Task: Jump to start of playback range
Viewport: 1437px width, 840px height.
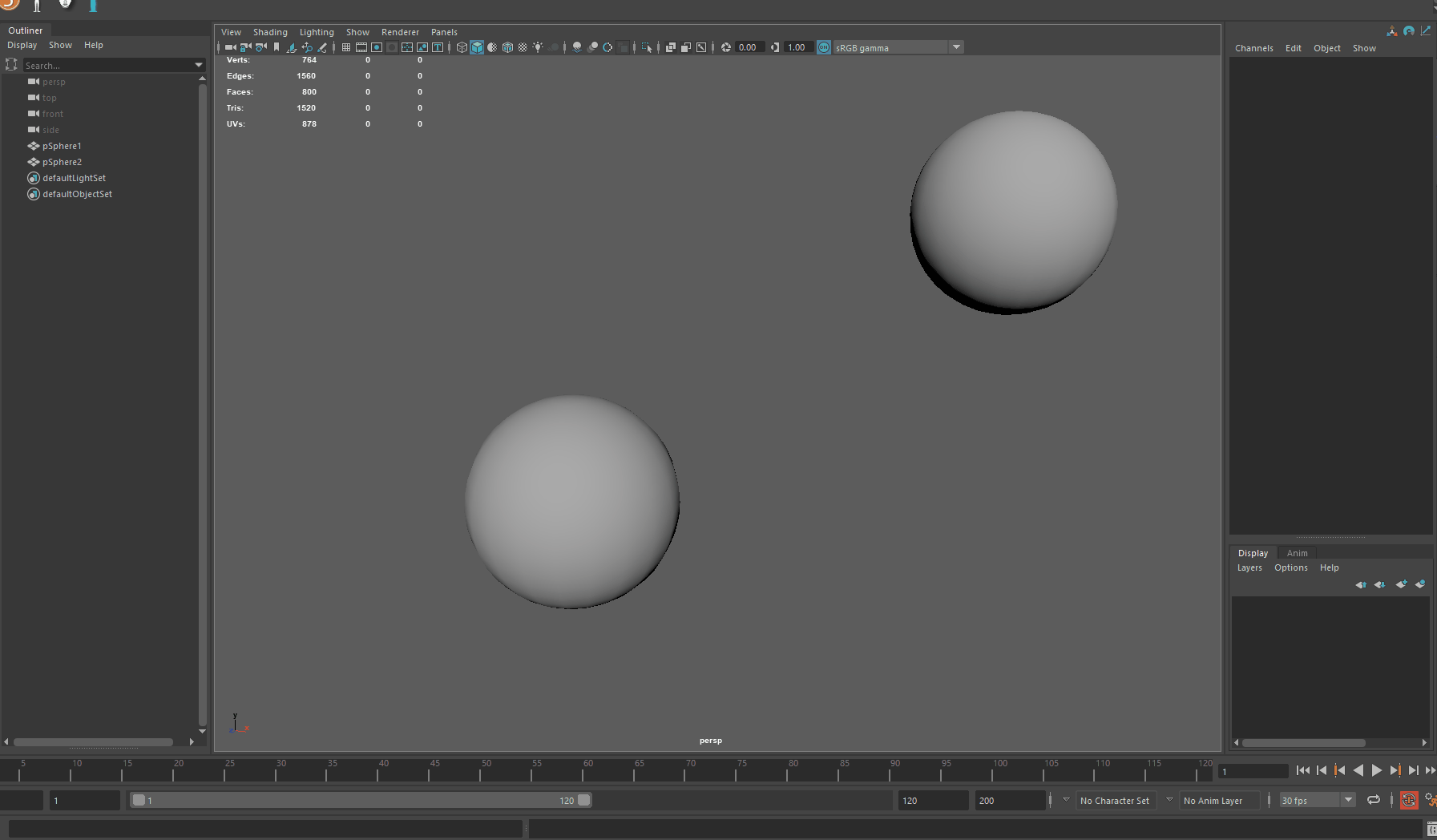Action: pos(1302,770)
